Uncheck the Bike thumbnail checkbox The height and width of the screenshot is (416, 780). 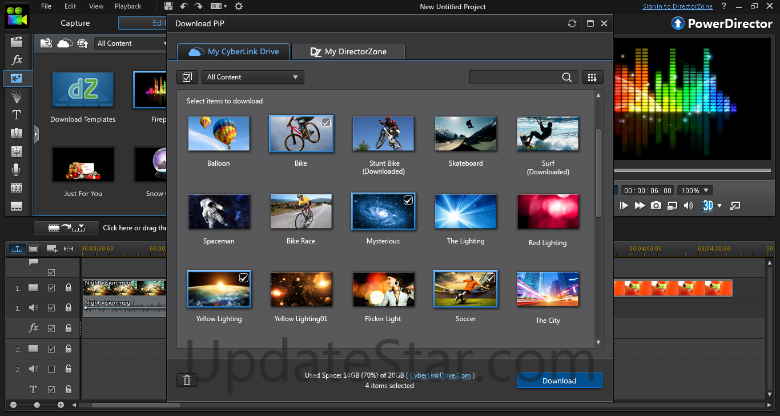click(326, 122)
